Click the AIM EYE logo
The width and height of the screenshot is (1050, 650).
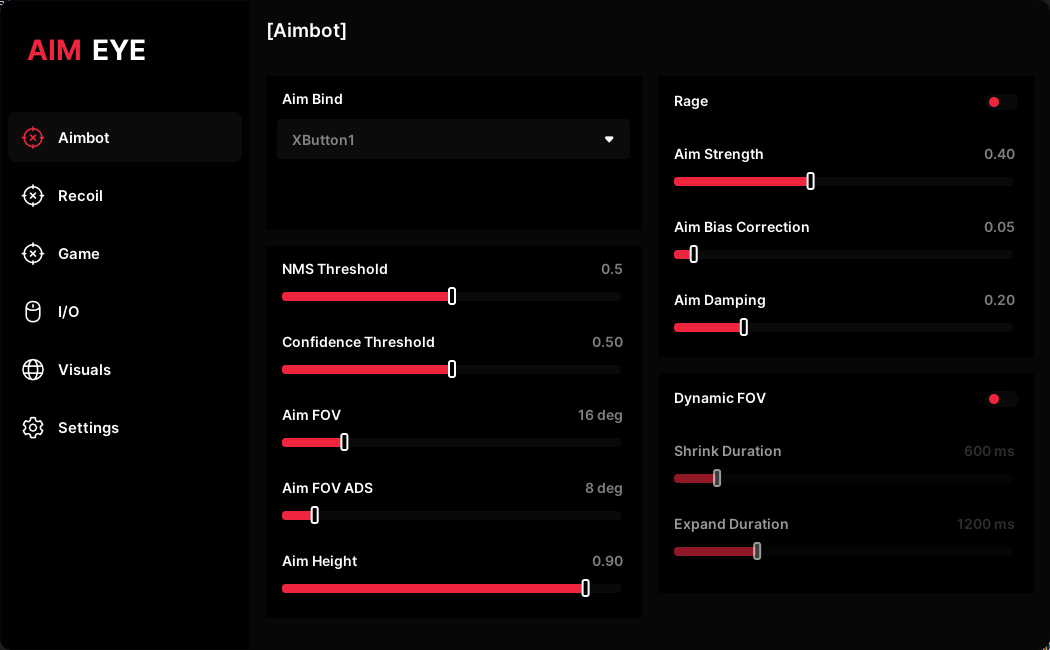87,50
